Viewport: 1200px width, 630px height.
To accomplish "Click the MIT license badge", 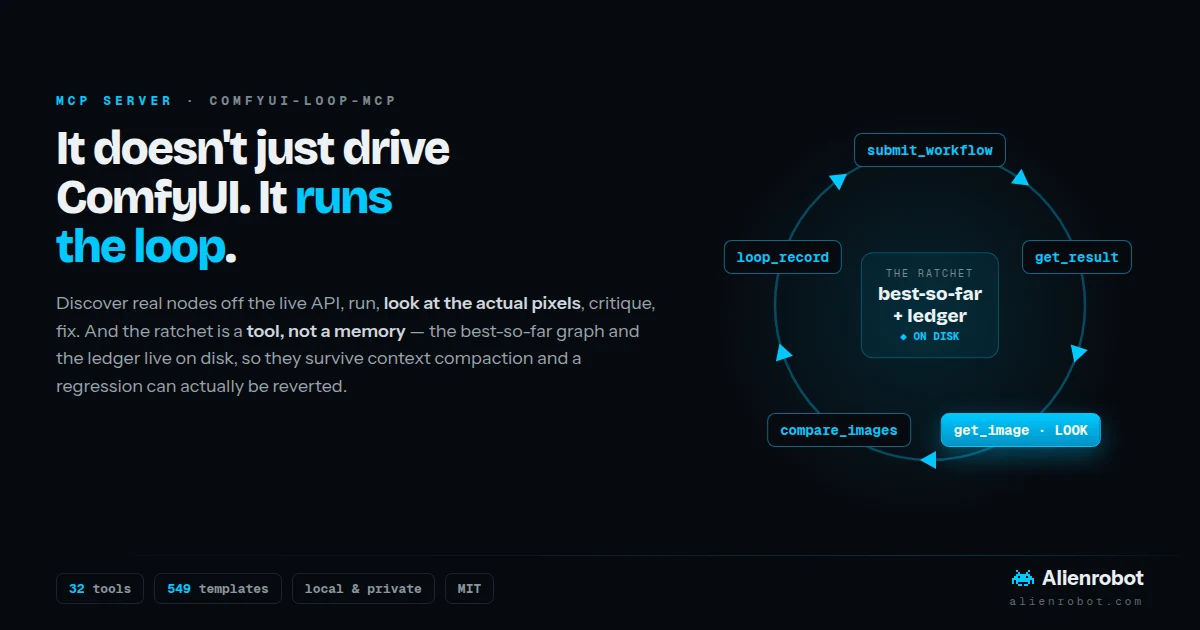I will [x=469, y=589].
